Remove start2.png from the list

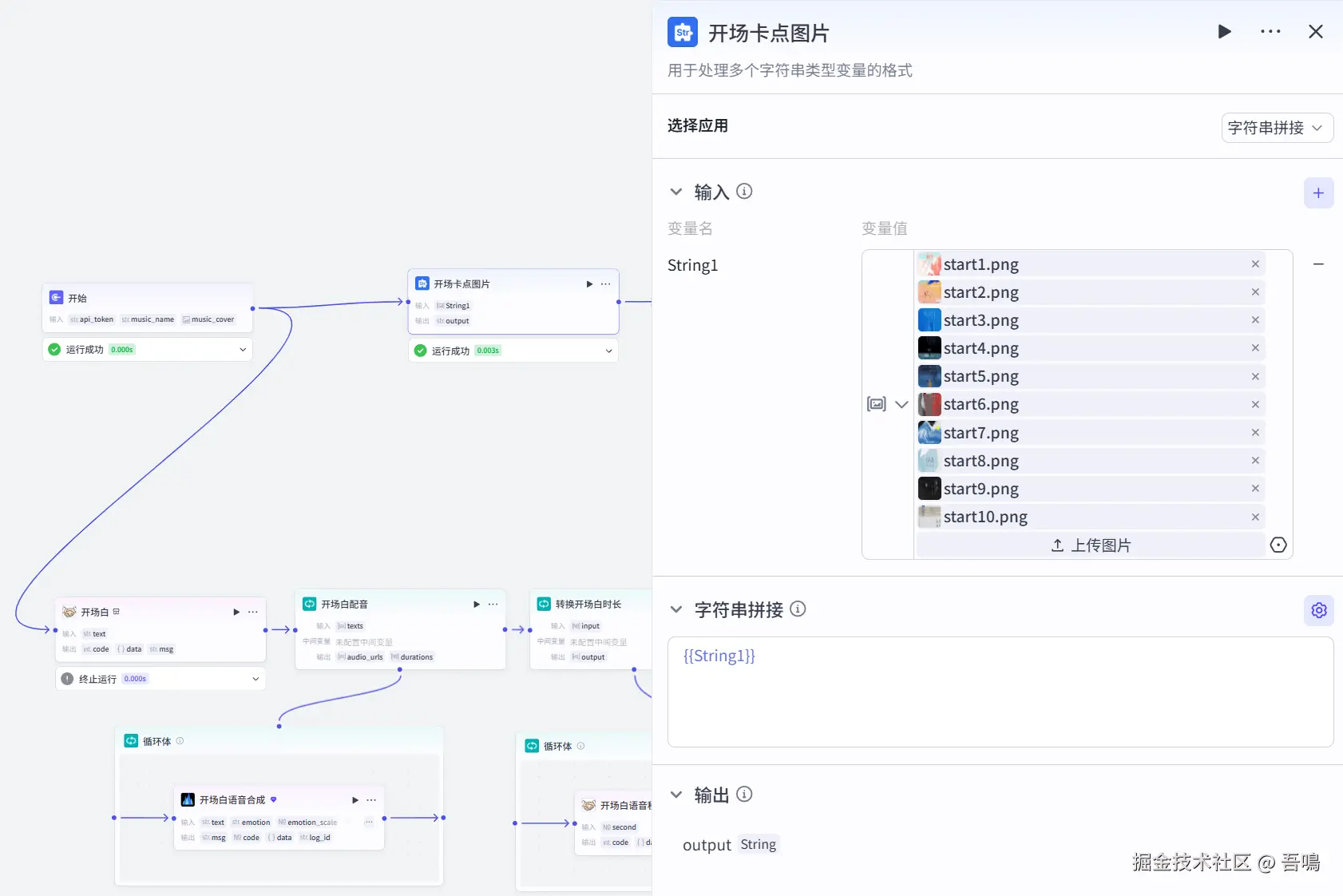point(1255,292)
